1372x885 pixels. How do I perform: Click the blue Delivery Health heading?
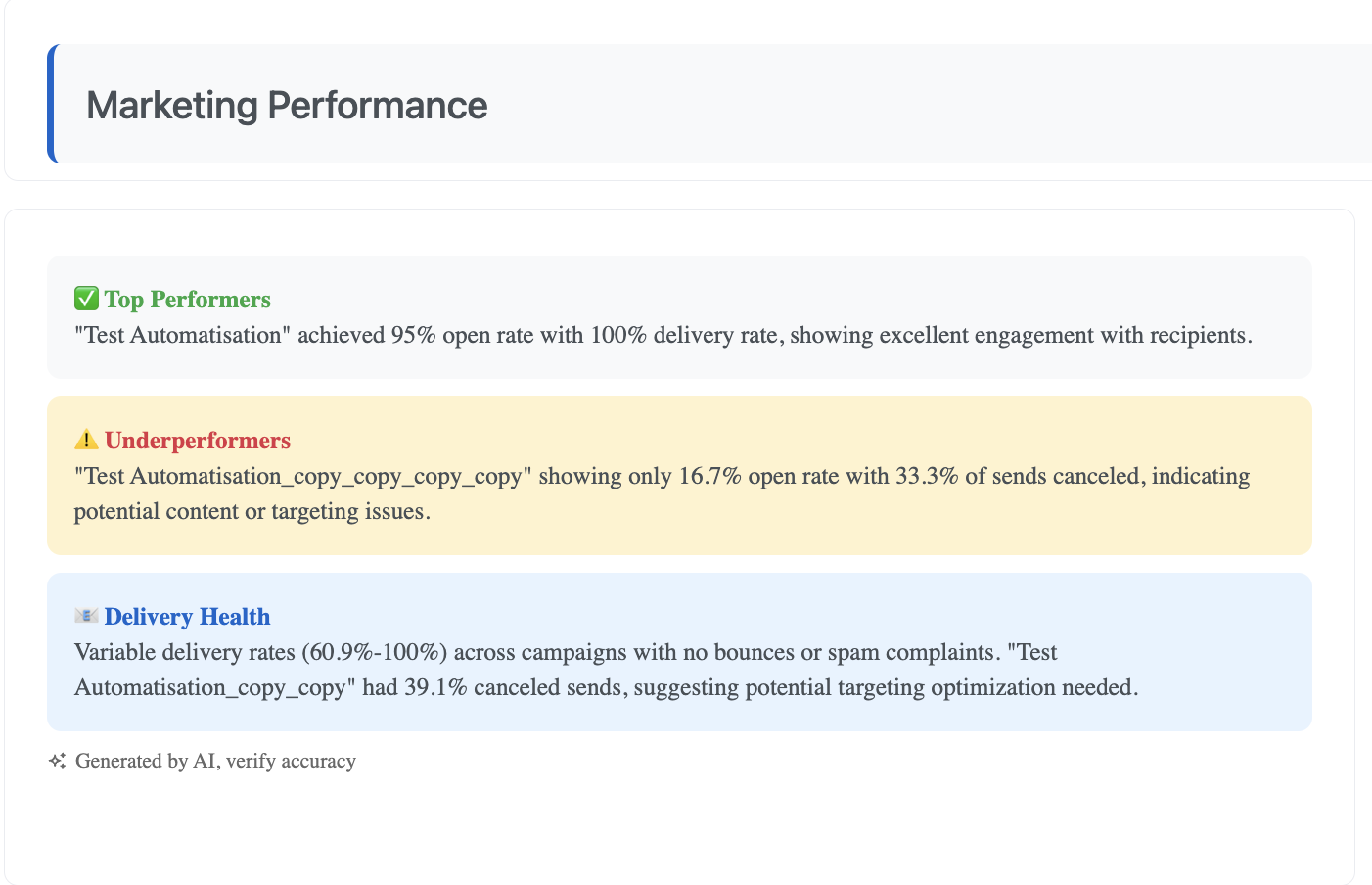tap(187, 617)
